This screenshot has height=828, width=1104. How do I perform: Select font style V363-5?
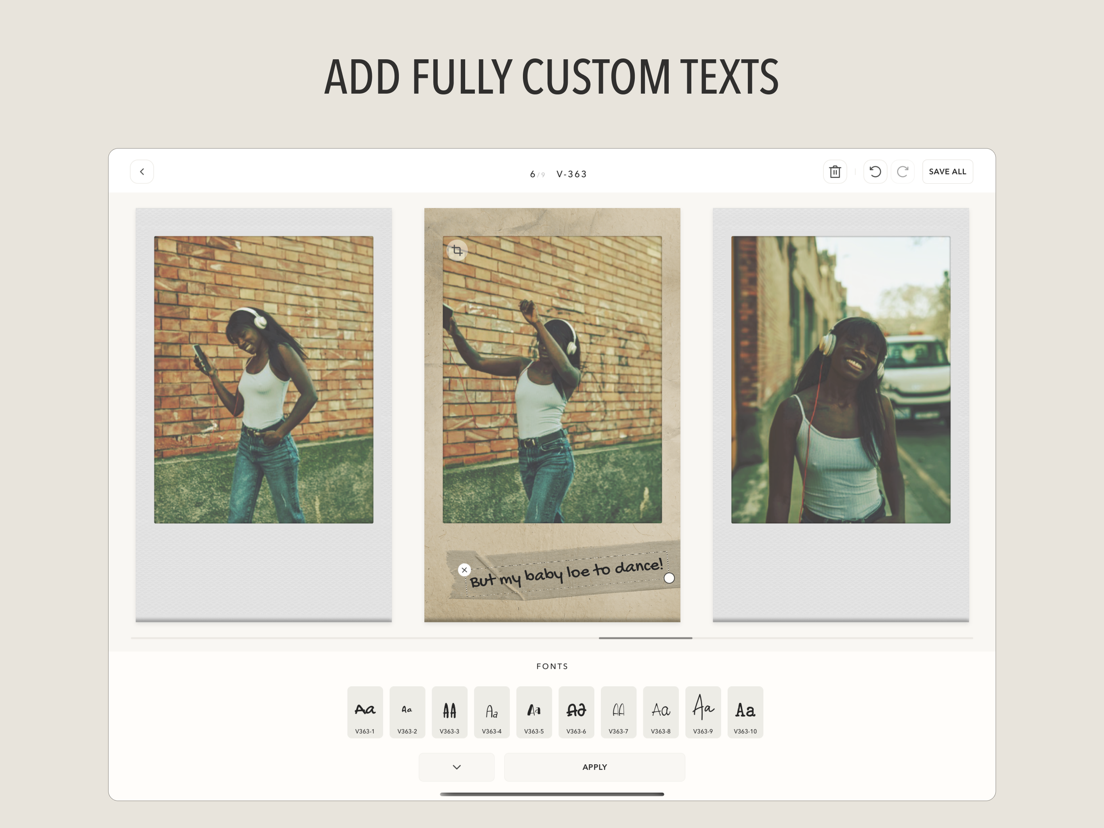click(533, 711)
